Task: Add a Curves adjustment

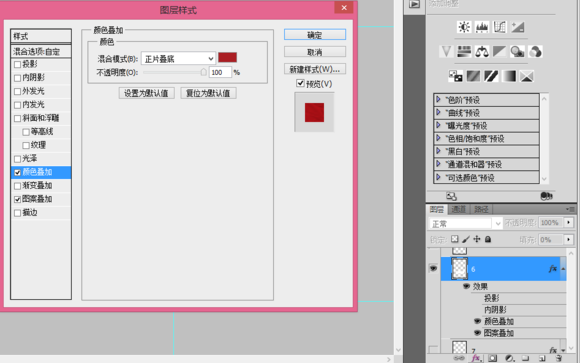Action: point(499,27)
